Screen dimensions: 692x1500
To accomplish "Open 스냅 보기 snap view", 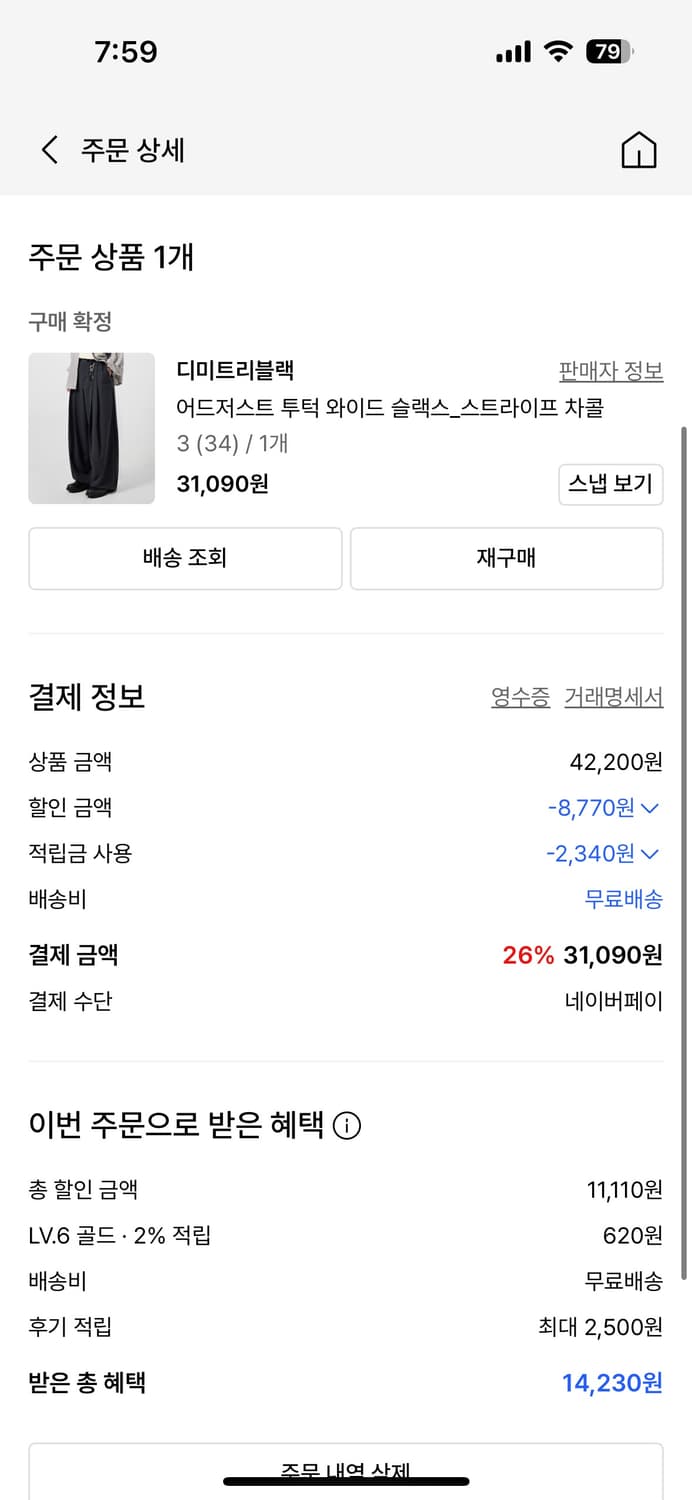I will pyautogui.click(x=610, y=484).
